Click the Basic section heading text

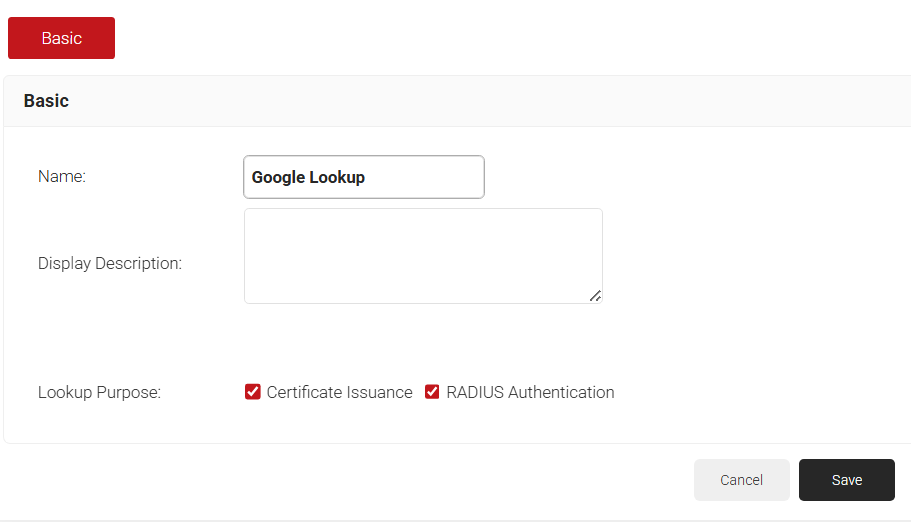point(46,101)
